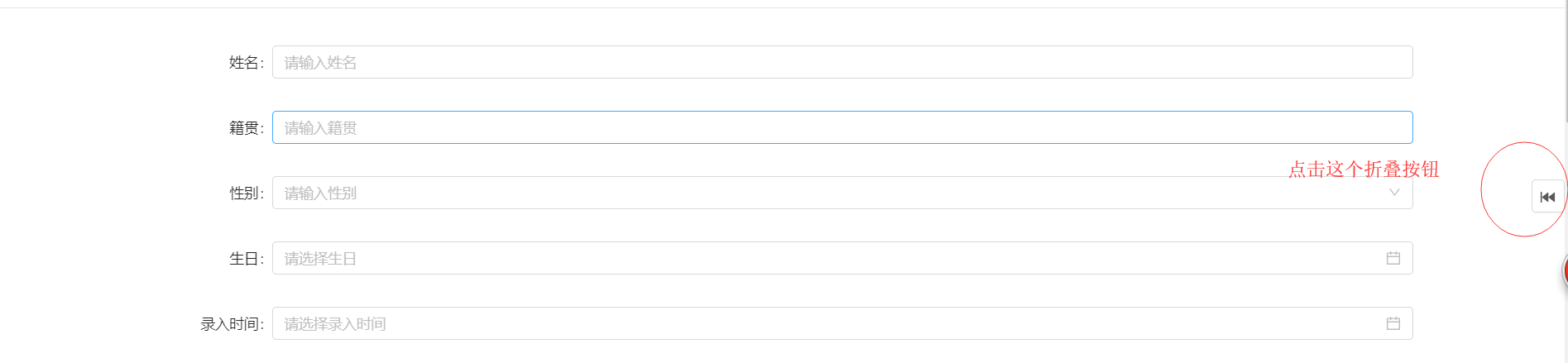This screenshot has height=363, width=1568.
Task: Open the 录入时间 date picker field
Action: [x=842, y=323]
